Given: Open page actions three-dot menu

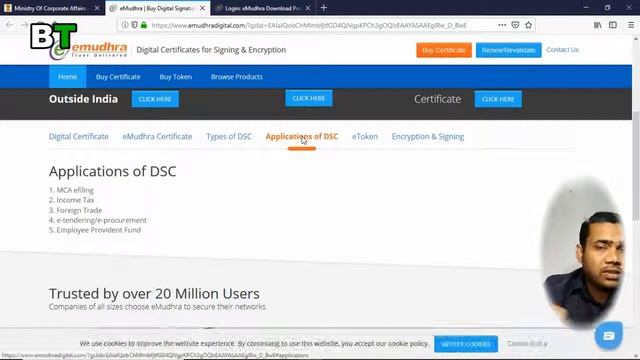Looking at the screenshot, I should [x=502, y=25].
